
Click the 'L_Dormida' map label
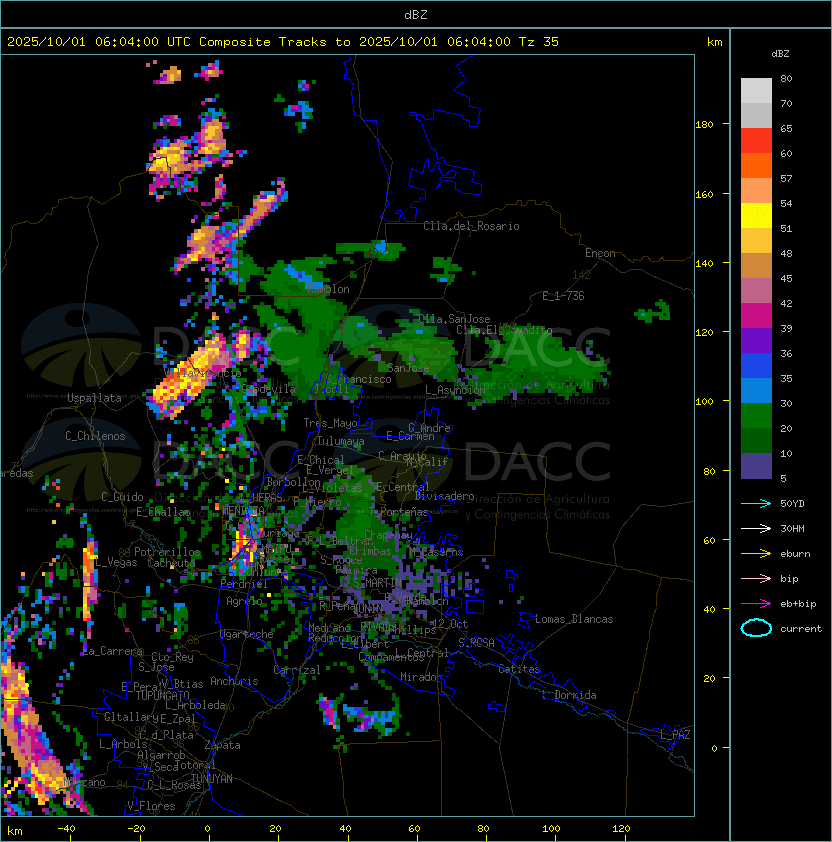click(569, 695)
